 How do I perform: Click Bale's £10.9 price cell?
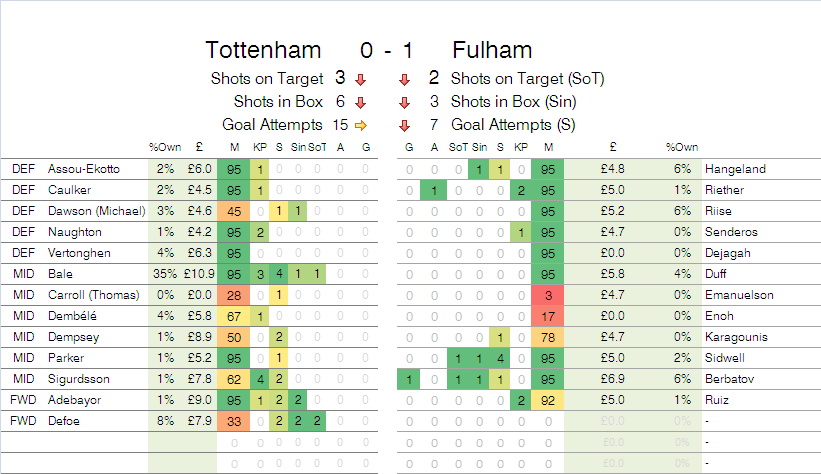(x=199, y=274)
